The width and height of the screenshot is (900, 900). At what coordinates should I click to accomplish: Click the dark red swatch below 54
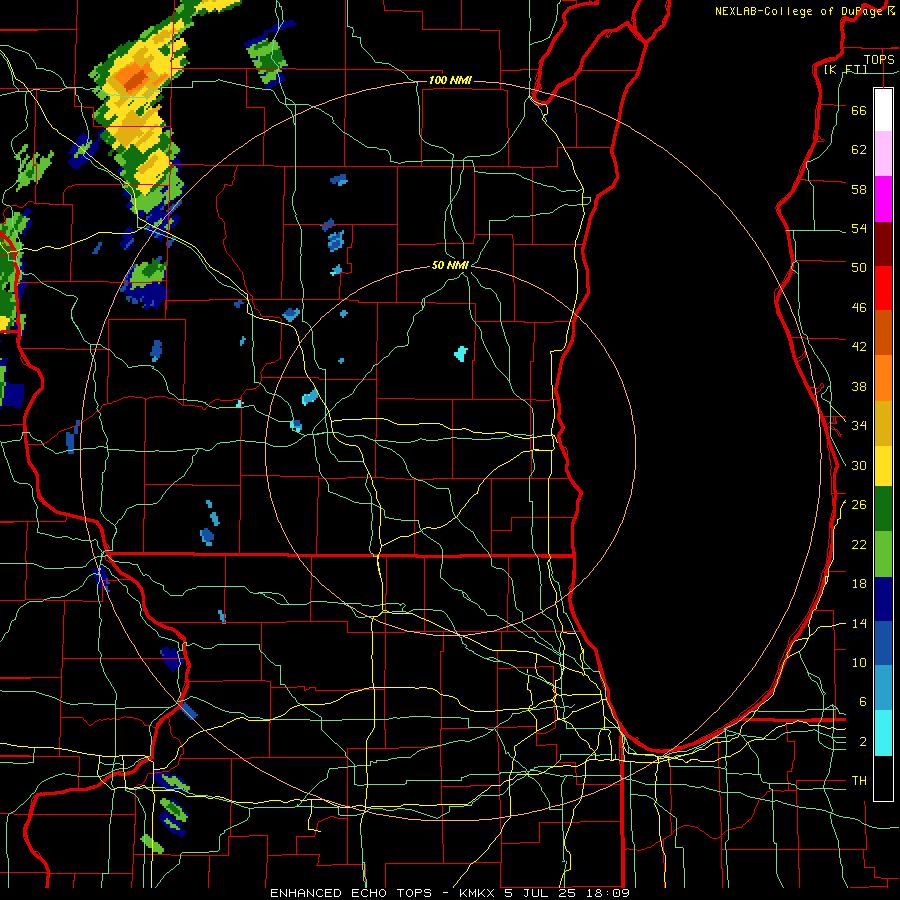pos(883,244)
